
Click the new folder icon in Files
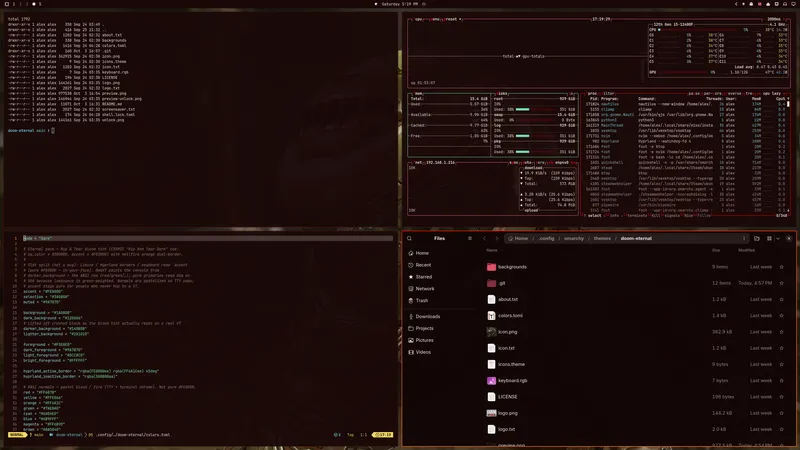[x=757, y=238]
